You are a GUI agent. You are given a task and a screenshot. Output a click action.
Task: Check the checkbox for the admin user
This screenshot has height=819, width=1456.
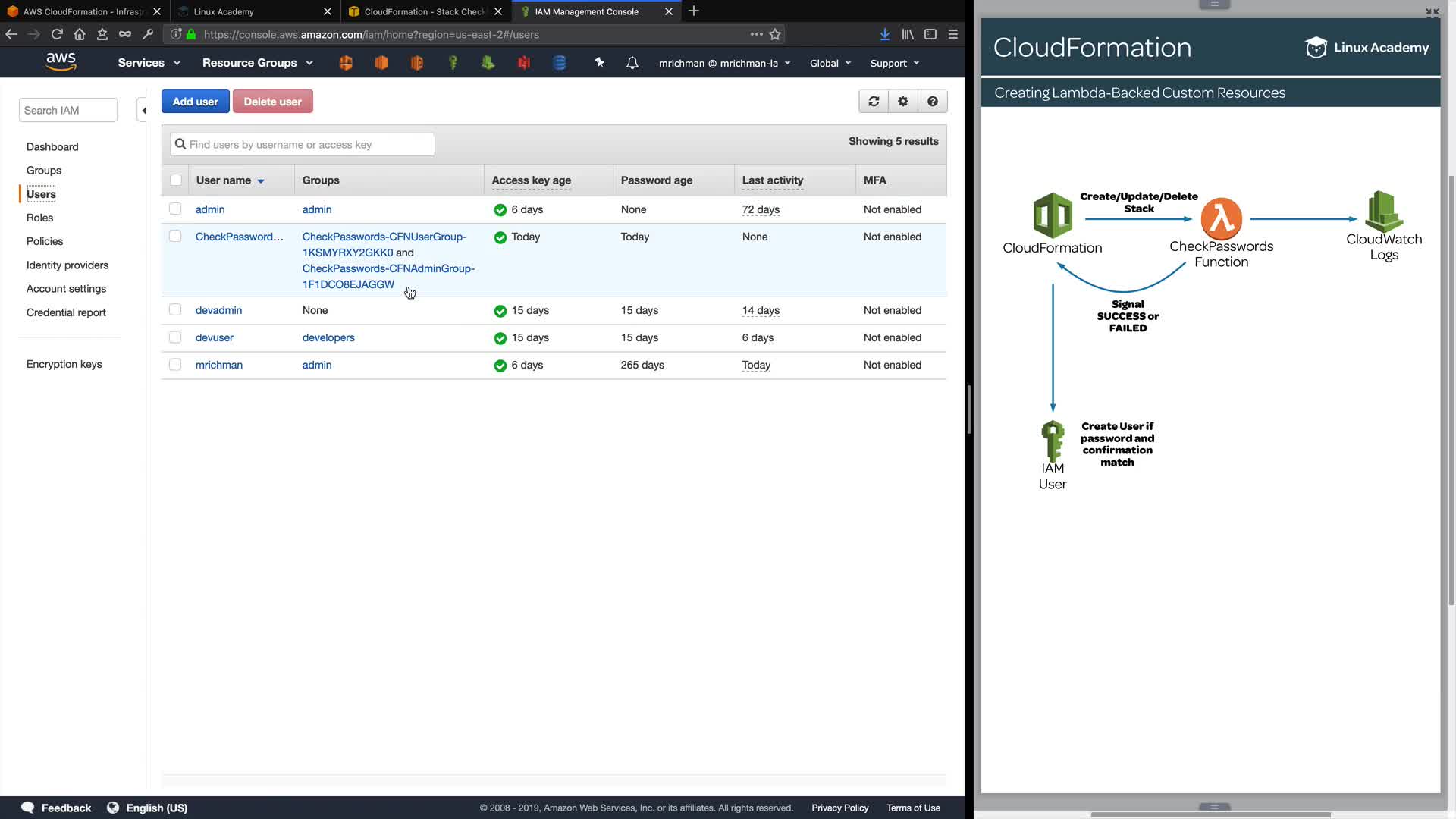pos(175,209)
